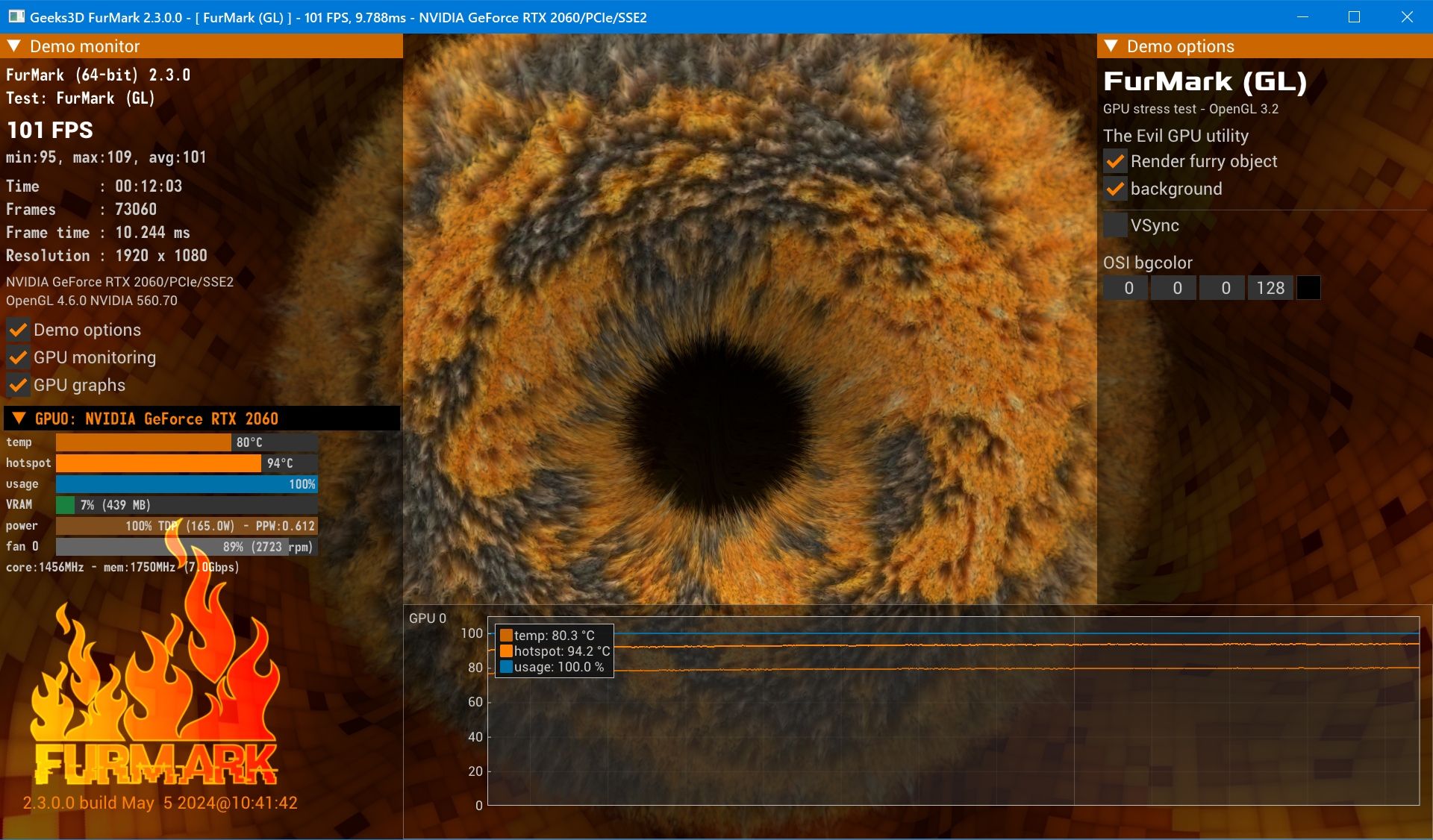Disable the background checkbox
This screenshot has height=840, width=1433.
tap(1115, 189)
